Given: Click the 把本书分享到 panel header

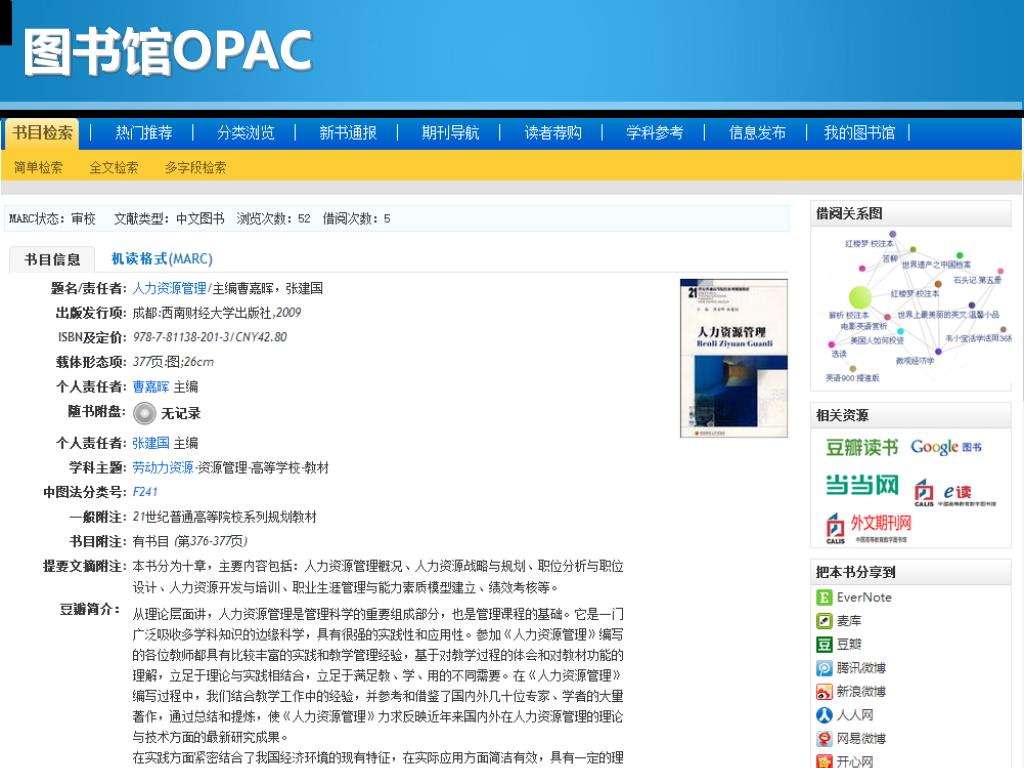Looking at the screenshot, I should point(911,572).
